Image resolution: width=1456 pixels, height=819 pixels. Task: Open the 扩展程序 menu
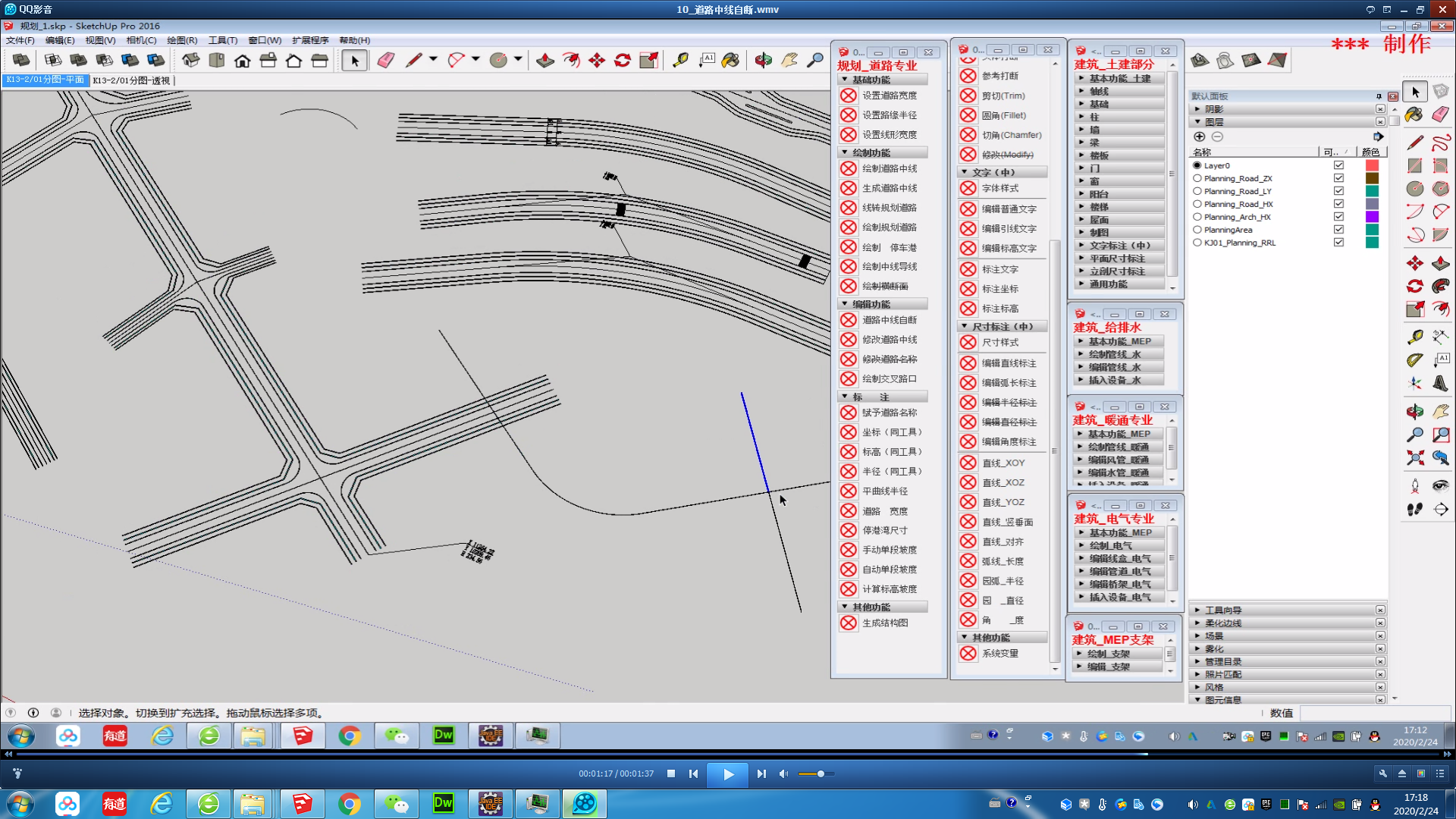(310, 40)
